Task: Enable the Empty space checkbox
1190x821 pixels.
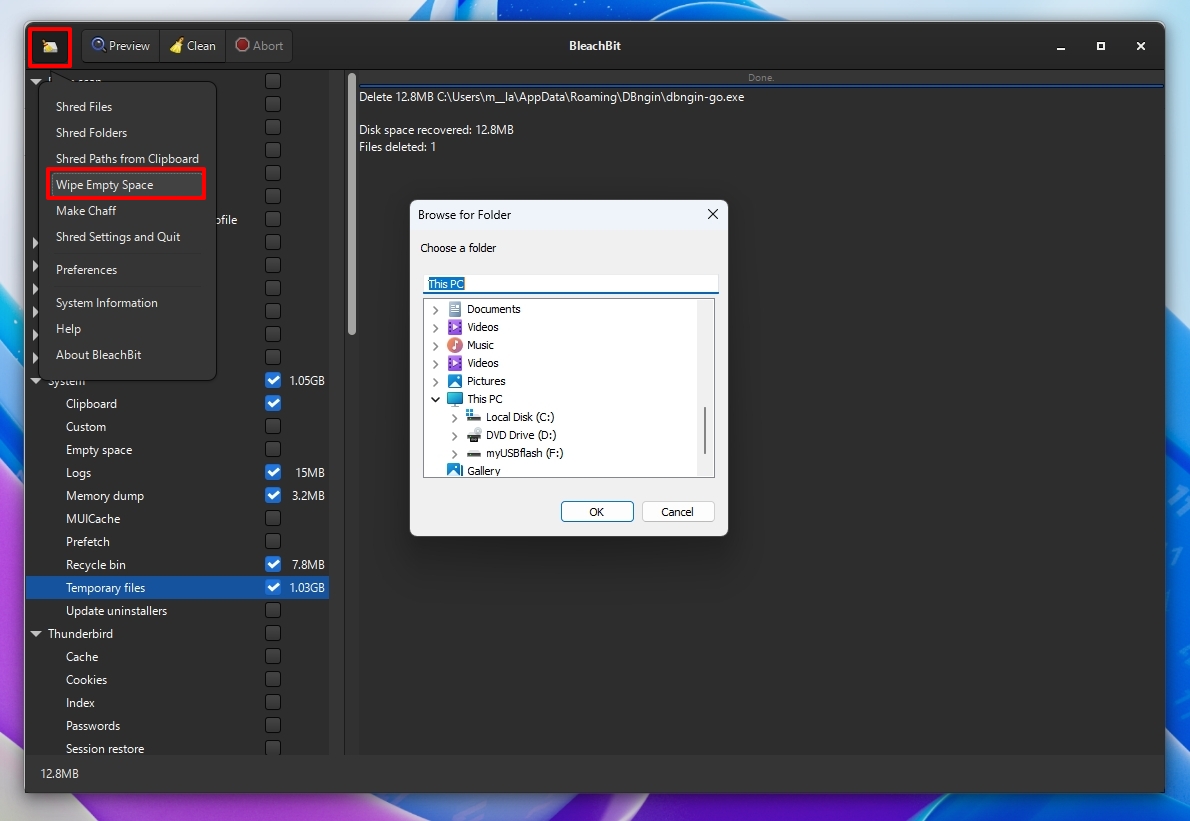Action: point(273,449)
